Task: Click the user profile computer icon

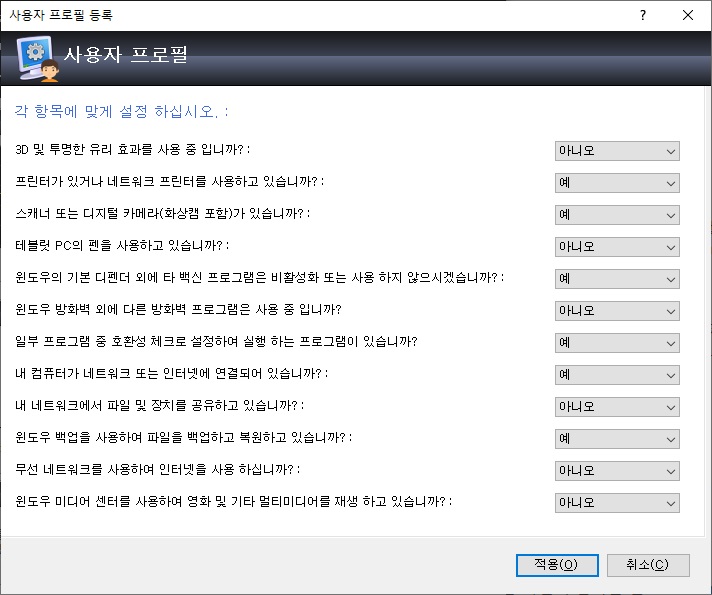Action: click(38, 59)
